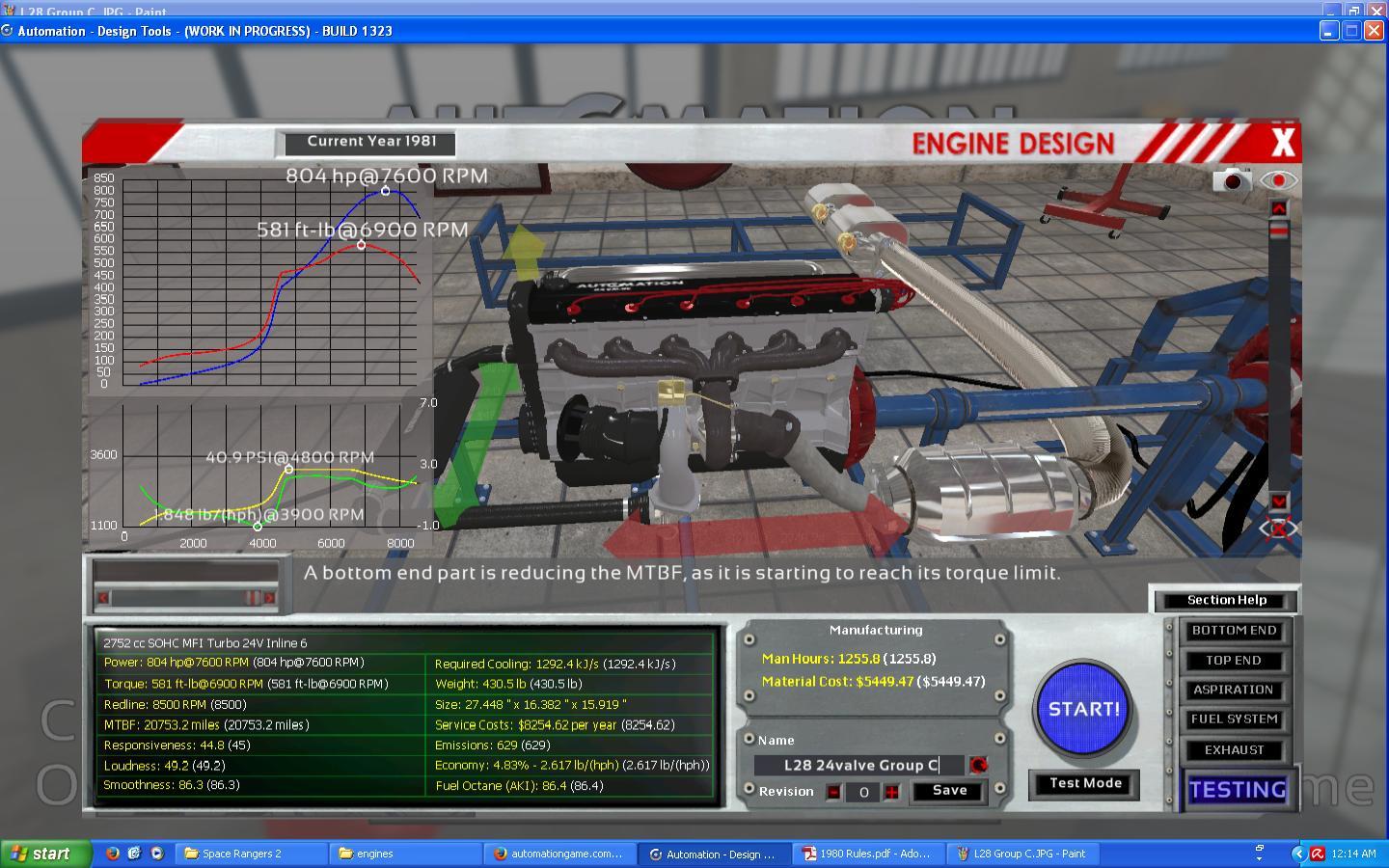Click the 848 lb/(hph) economy marker

click(258, 527)
